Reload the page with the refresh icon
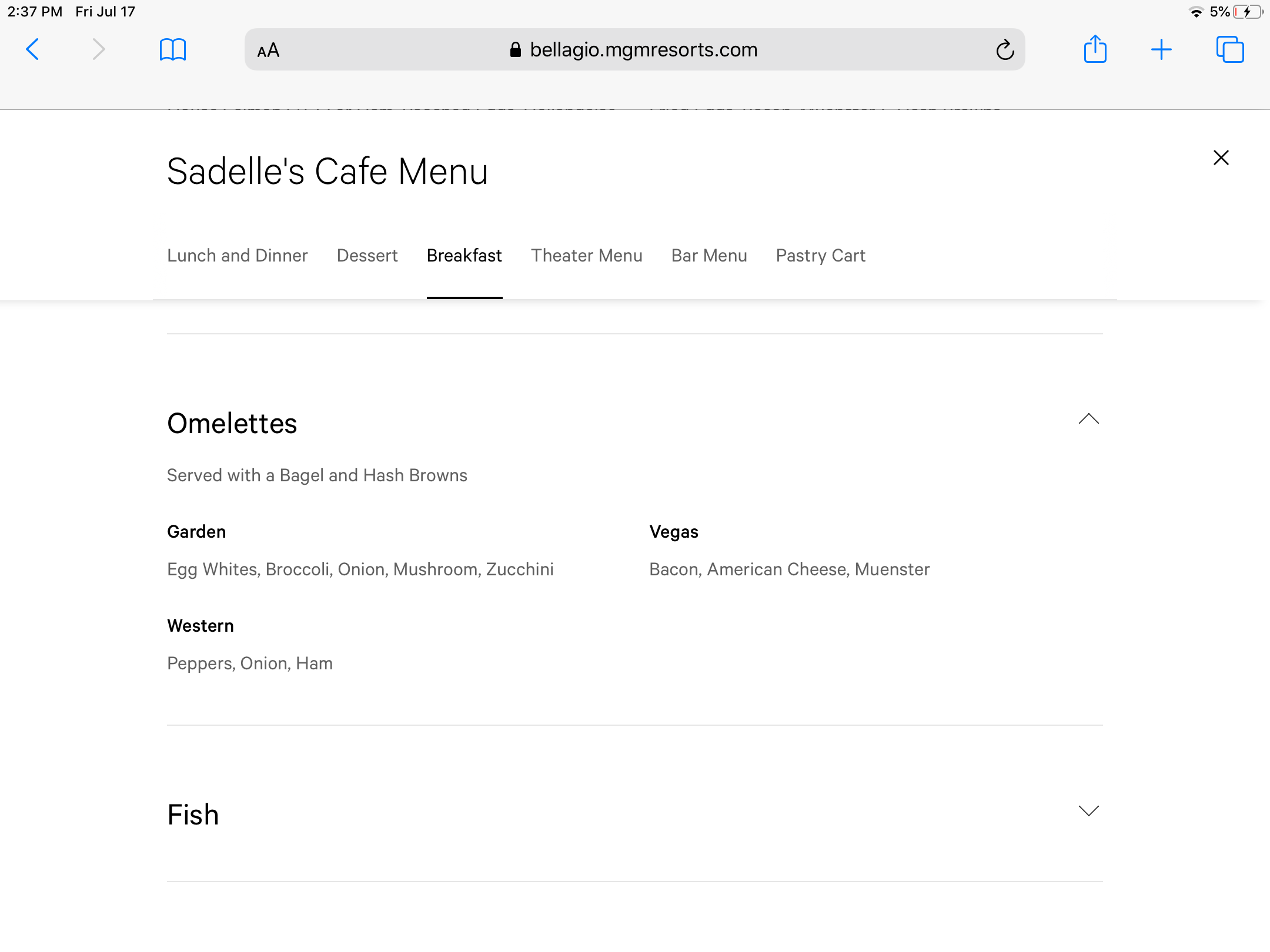This screenshot has height=952, width=1270. (x=1005, y=50)
